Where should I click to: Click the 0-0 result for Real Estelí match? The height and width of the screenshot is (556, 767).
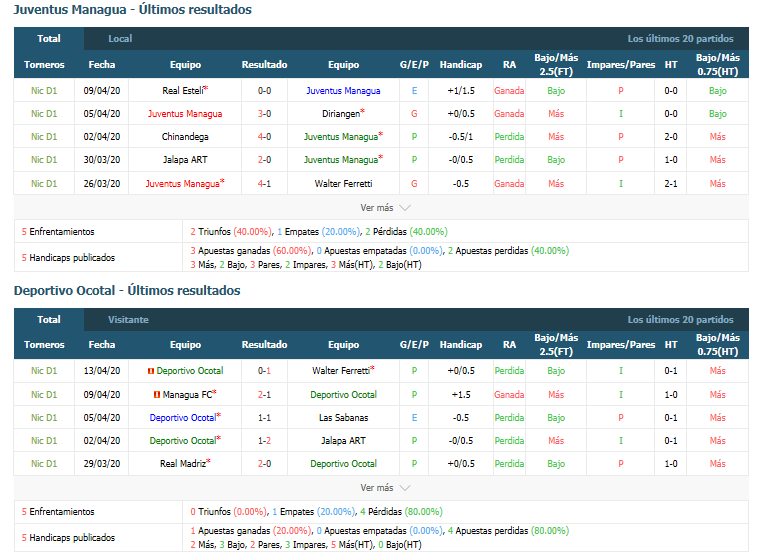[264, 90]
